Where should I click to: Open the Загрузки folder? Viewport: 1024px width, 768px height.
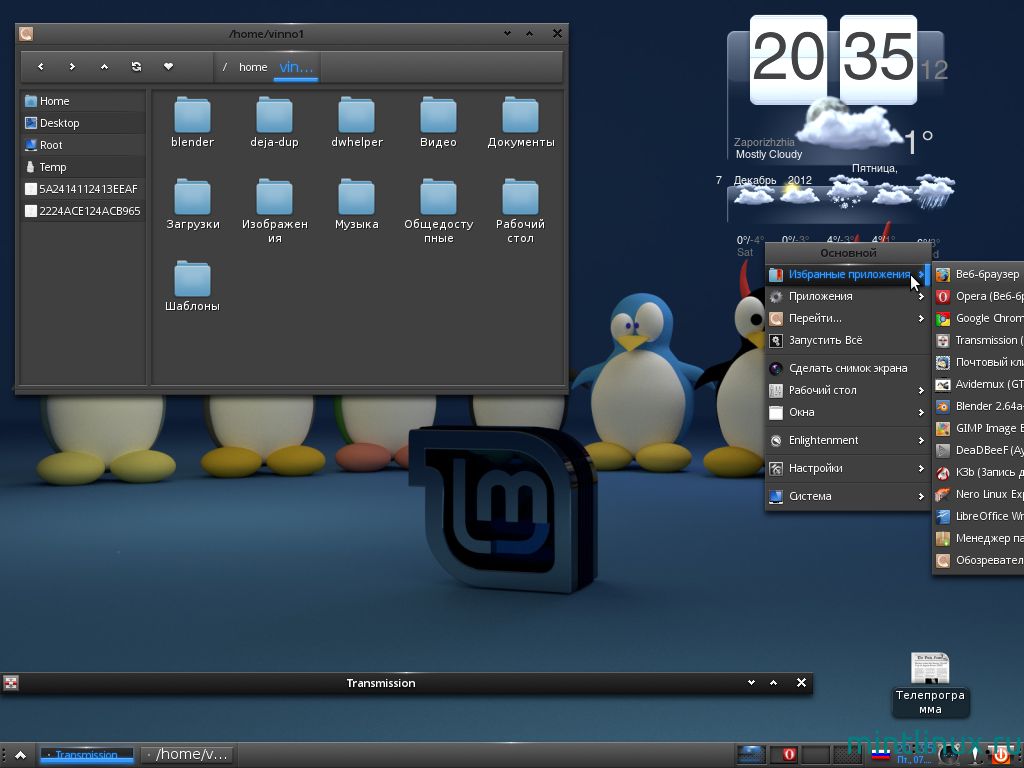pyautogui.click(x=192, y=204)
